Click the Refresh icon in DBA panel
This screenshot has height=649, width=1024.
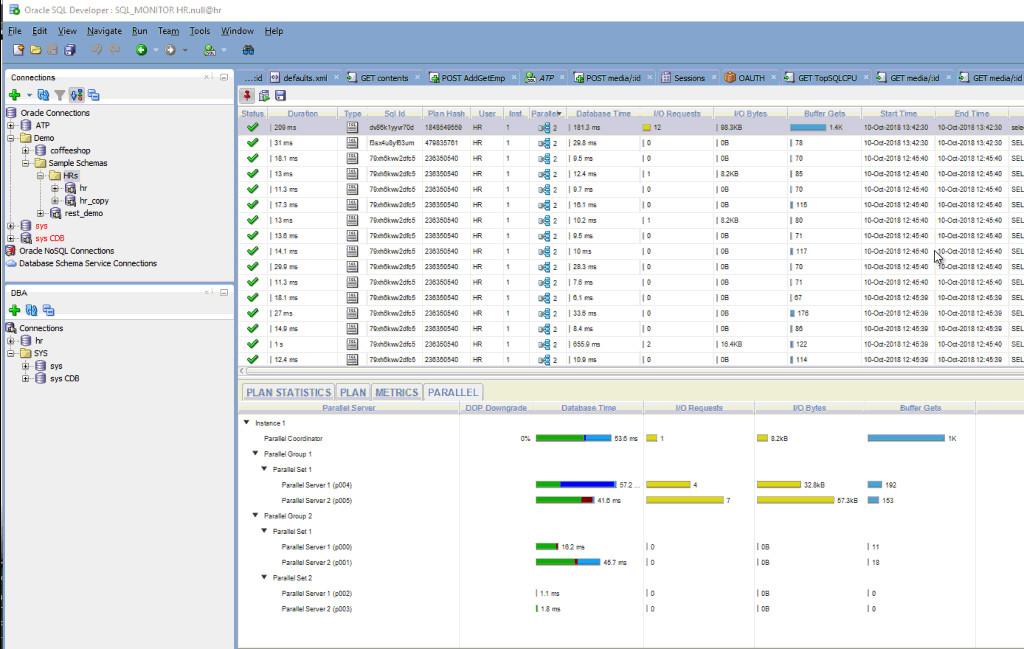[x=31, y=310]
